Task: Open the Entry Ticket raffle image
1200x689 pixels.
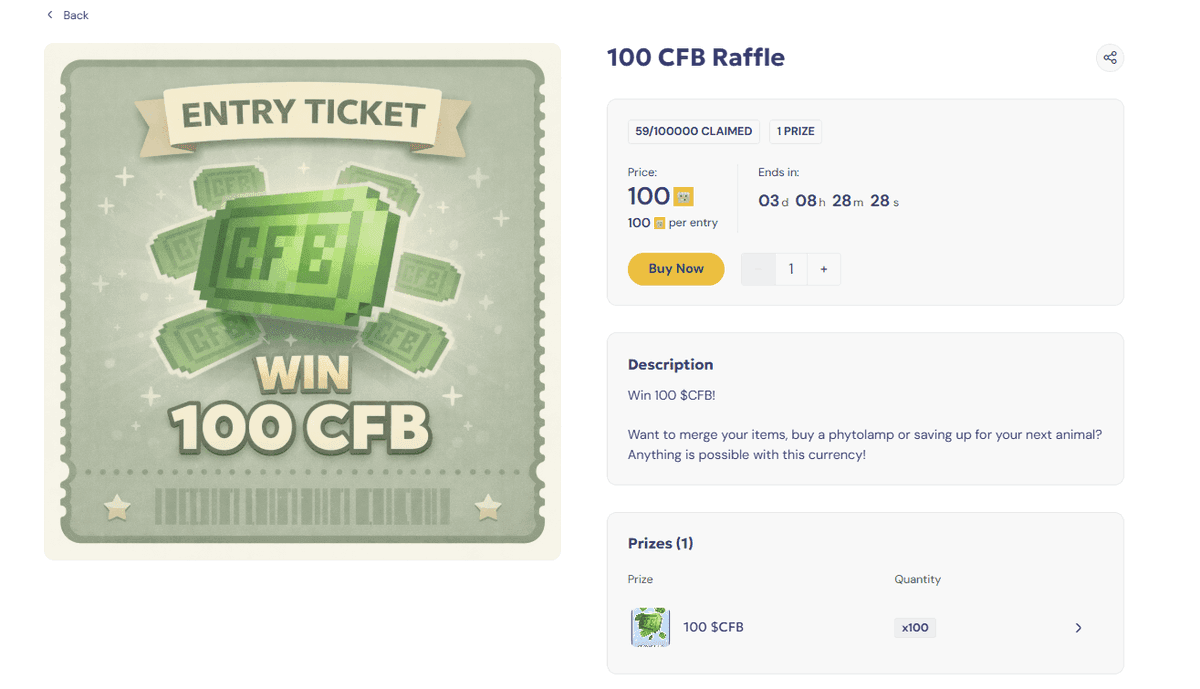Action: (x=302, y=301)
